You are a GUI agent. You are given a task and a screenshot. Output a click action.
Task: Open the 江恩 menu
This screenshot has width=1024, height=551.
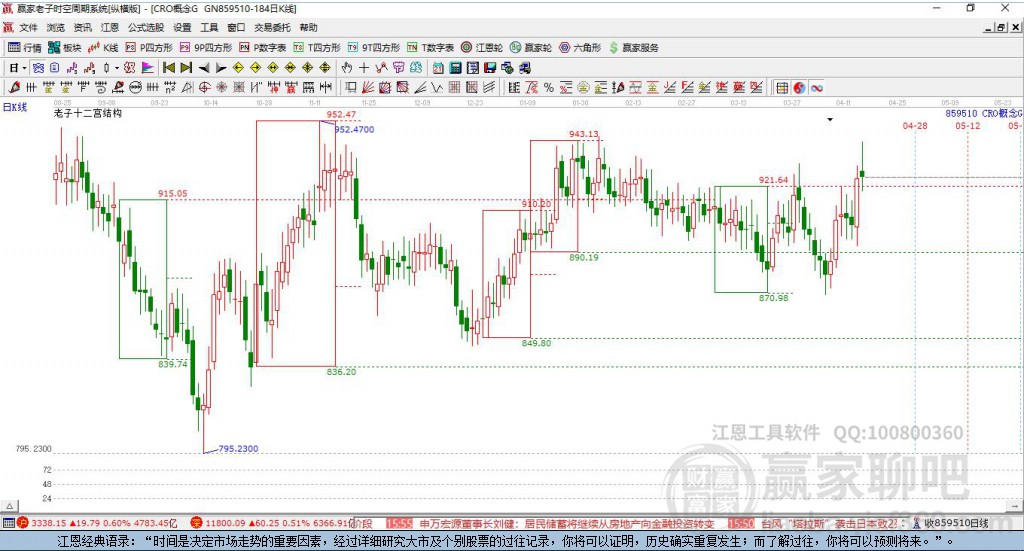(x=110, y=27)
